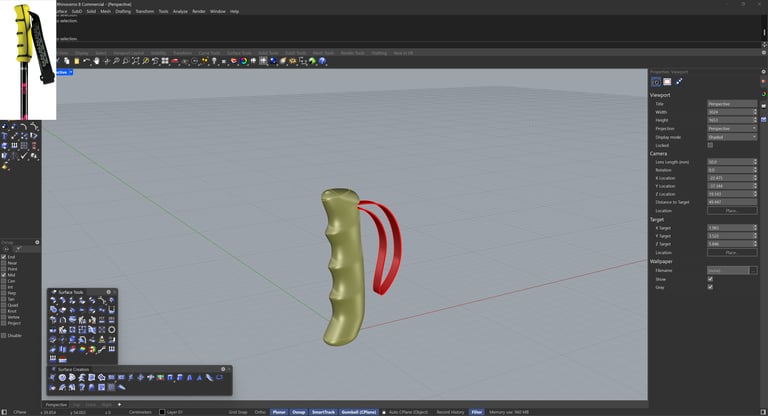The height and width of the screenshot is (416, 768).
Task: Click the red car view icon
Action: pyautogui.click(x=175, y=61)
